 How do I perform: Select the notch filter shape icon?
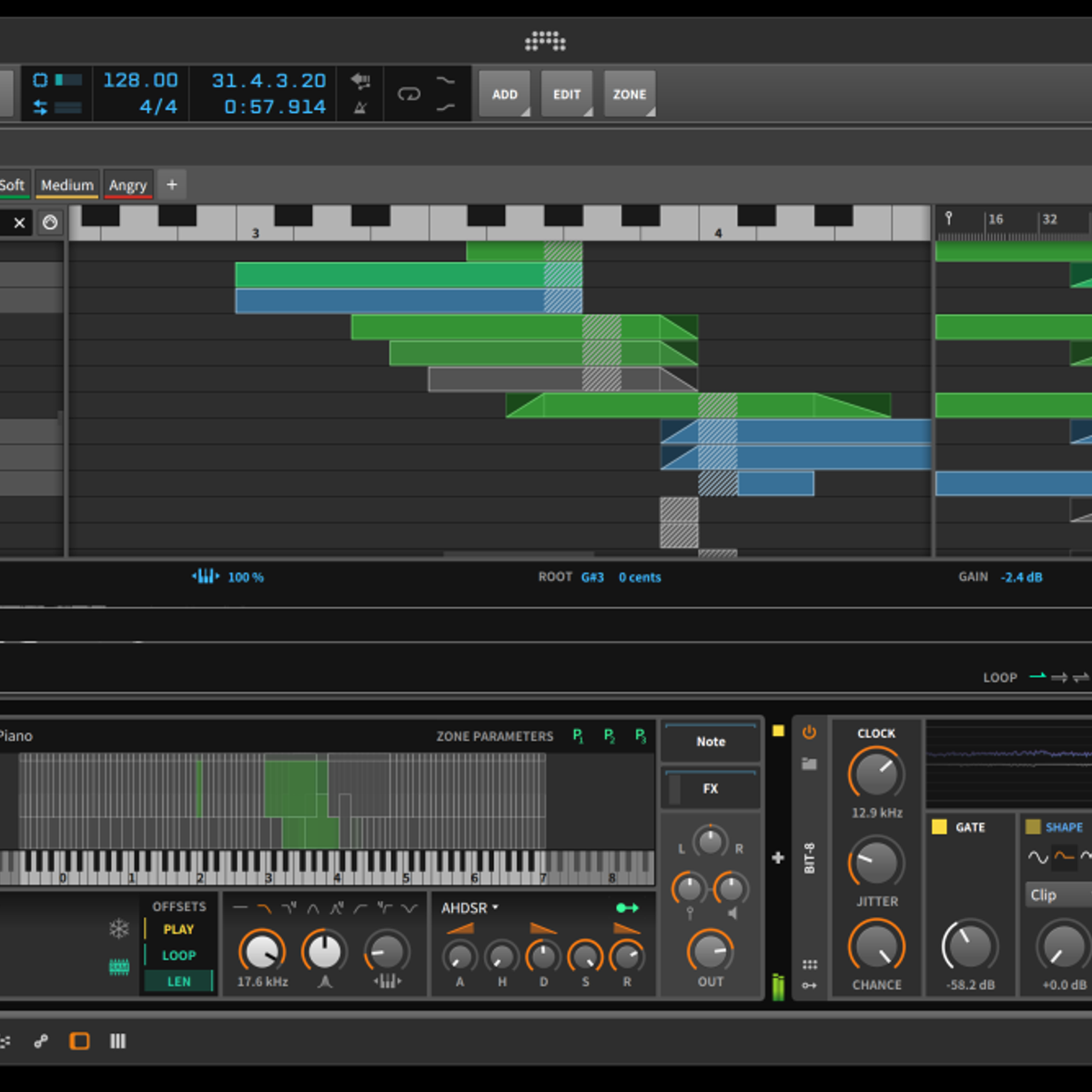(x=409, y=908)
